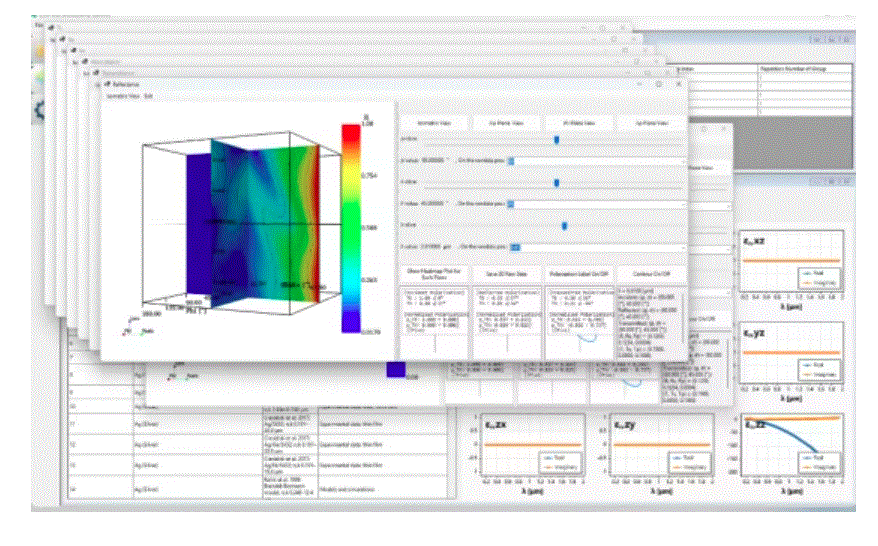Viewport: 878px width, 546px height.
Task: Select the Reflected polarization panel
Action: coord(507,323)
